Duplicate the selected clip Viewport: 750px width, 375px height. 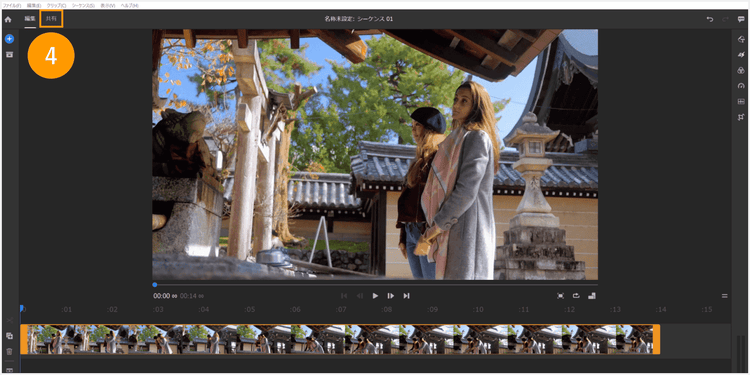[10, 336]
